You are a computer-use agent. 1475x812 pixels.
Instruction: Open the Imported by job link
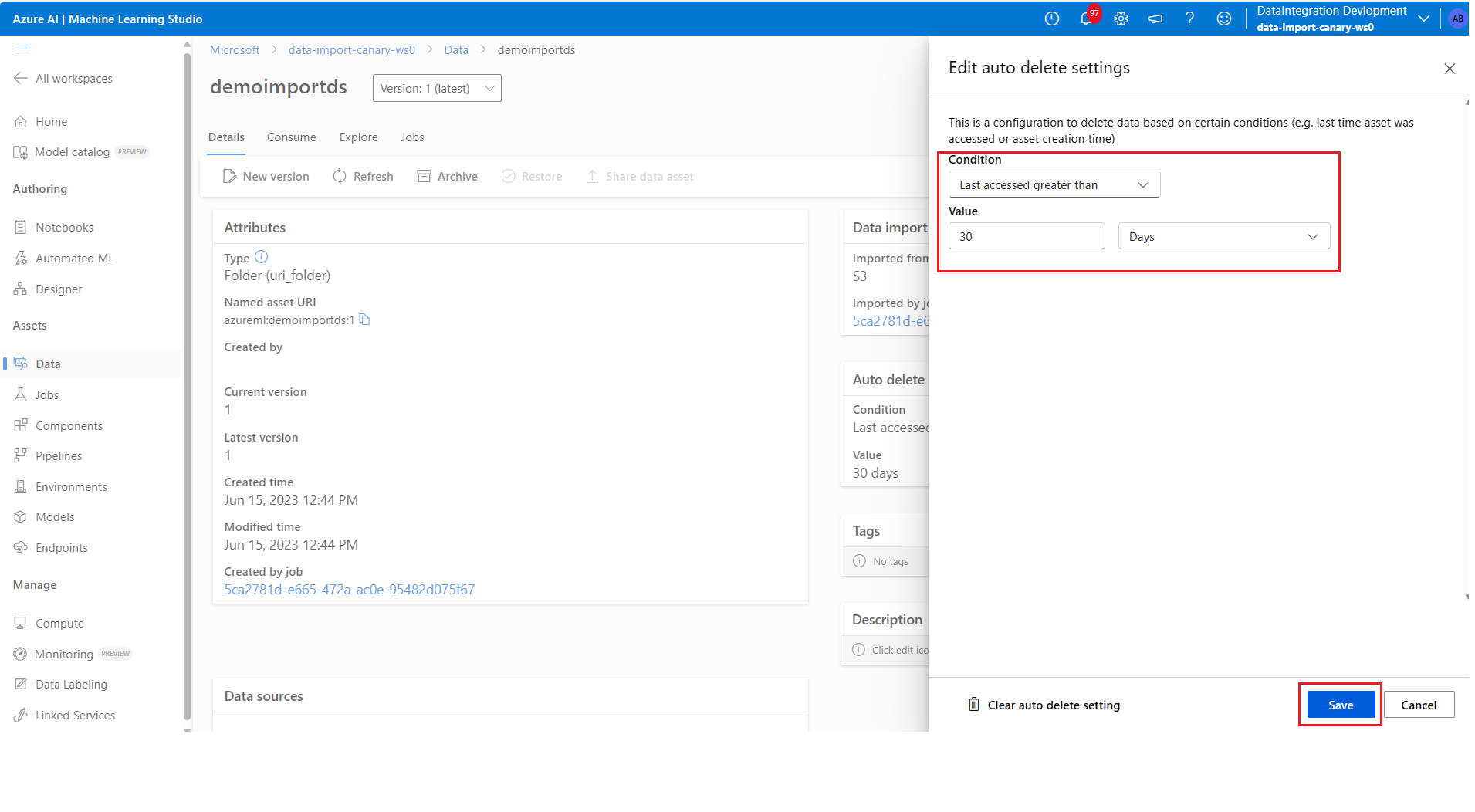tap(891, 321)
